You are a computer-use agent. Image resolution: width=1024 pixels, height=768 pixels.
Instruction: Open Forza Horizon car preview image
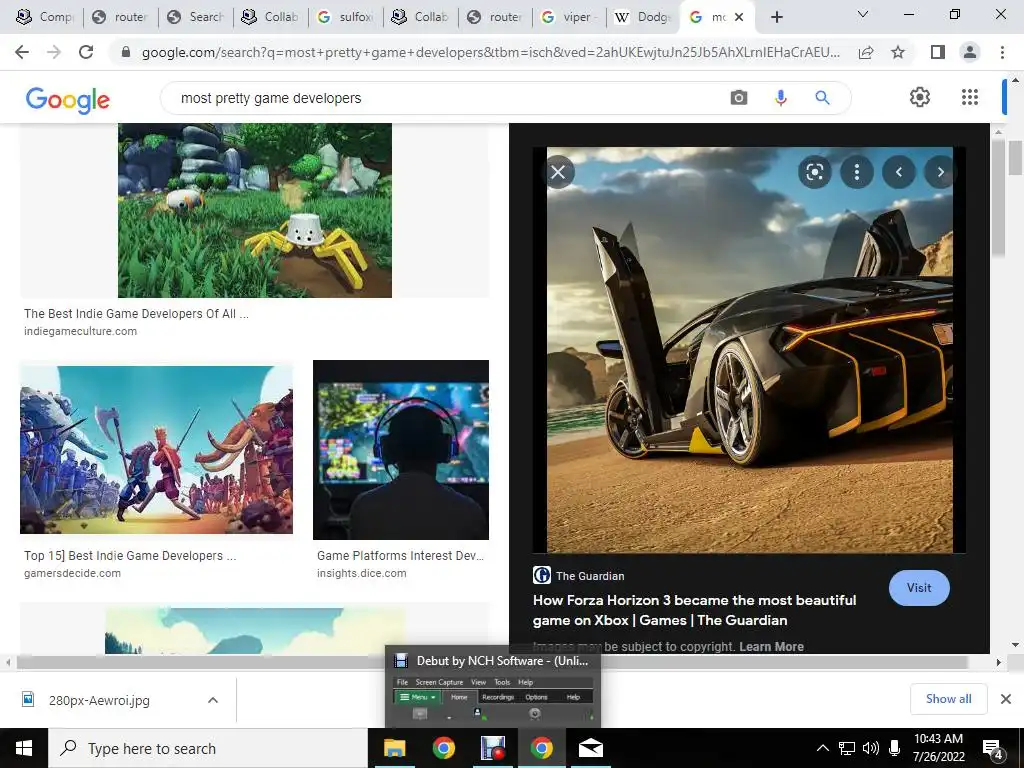tap(750, 350)
